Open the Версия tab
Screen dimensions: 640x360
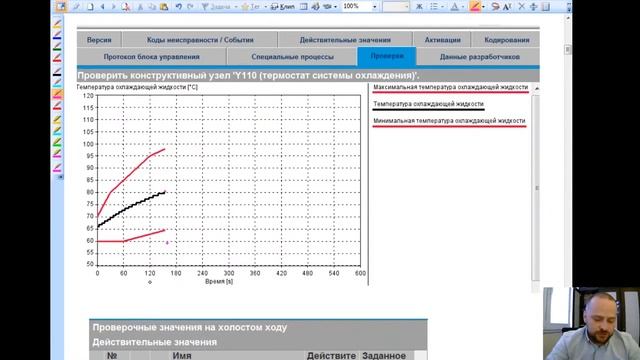99,40
